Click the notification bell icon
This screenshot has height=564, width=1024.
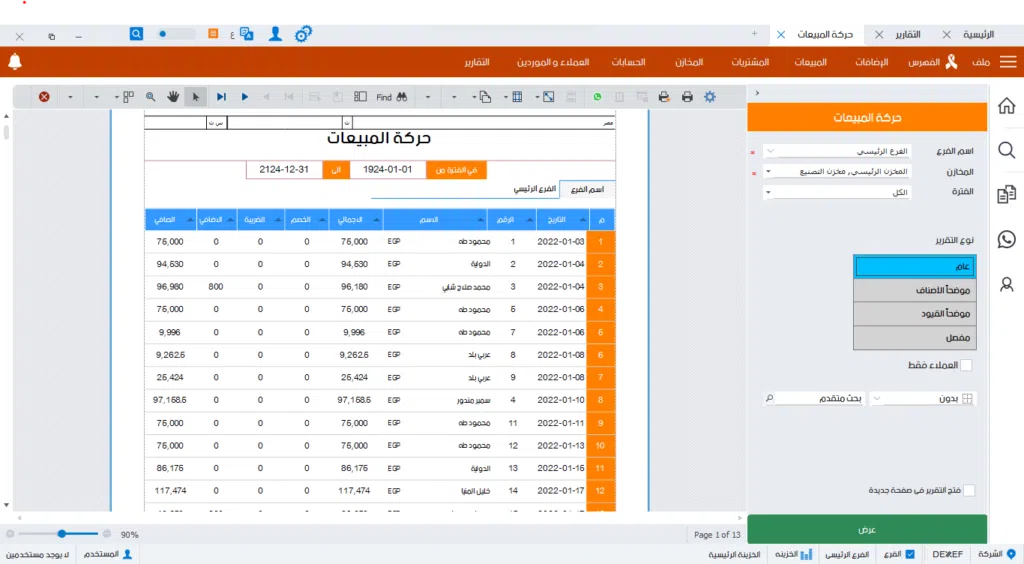coord(15,62)
